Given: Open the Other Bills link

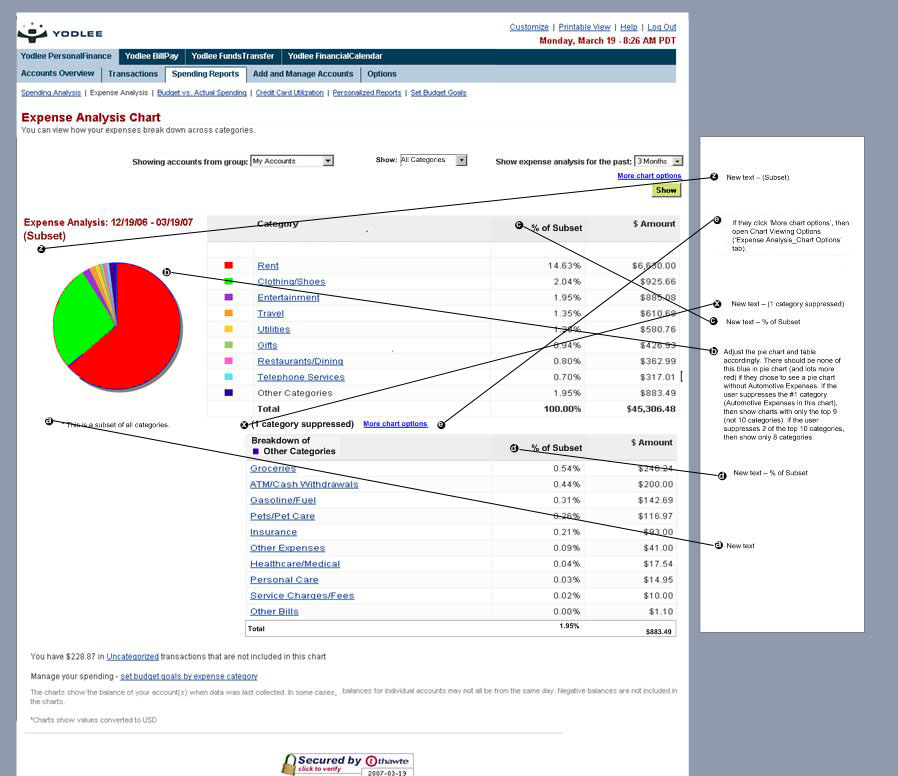Looking at the screenshot, I should 274,612.
